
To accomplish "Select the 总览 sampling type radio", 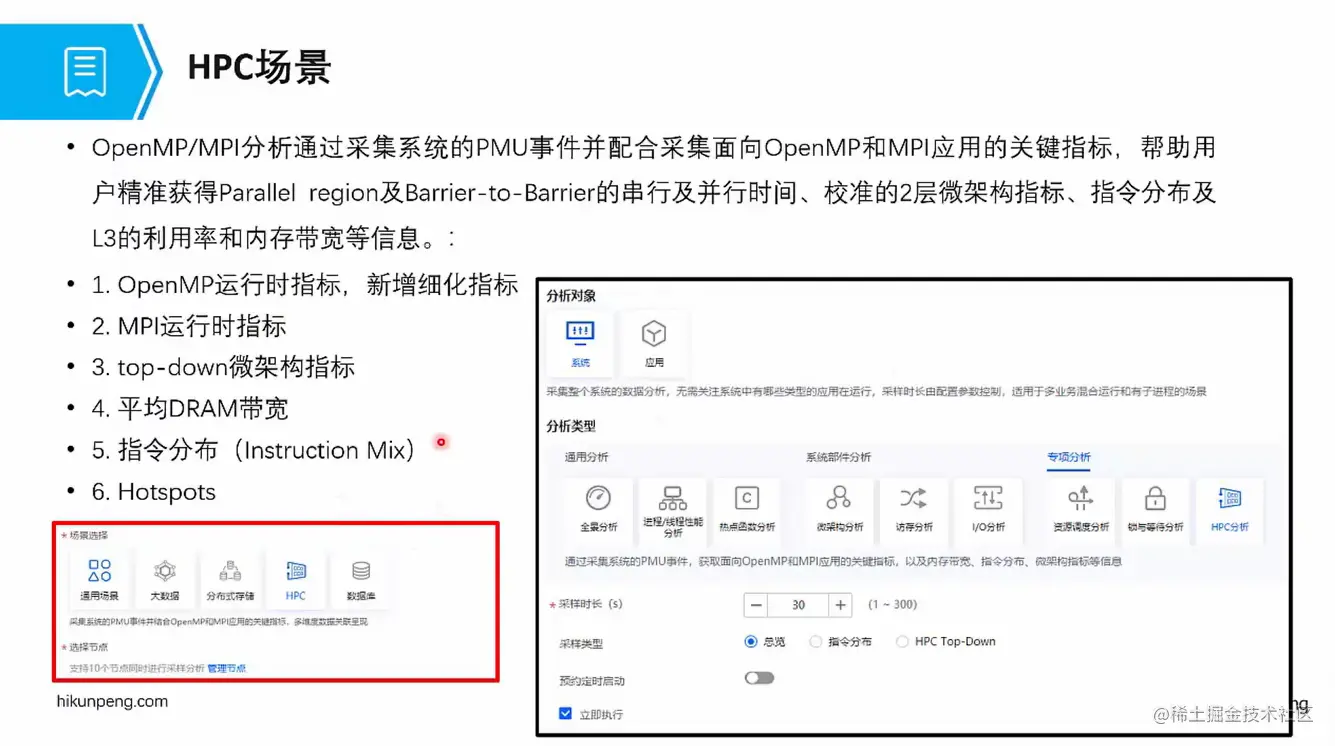I will point(751,642).
